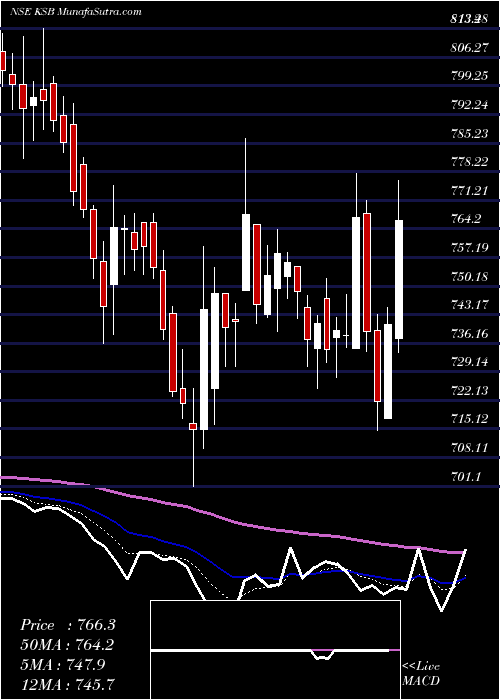This screenshot has width=500, height=700.
Task: Select the 715.12 price axis label
Action: (x=469, y=419)
